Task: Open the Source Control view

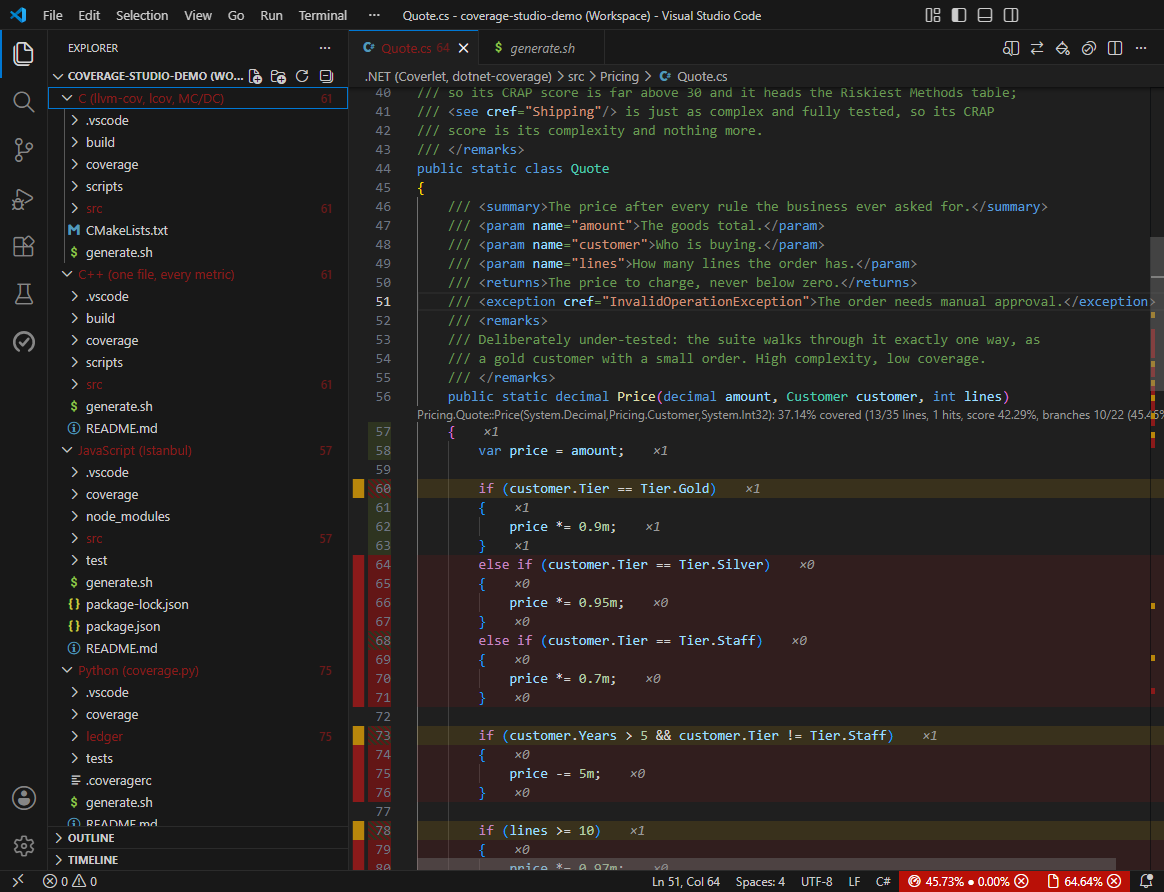Action: pyautogui.click(x=24, y=150)
